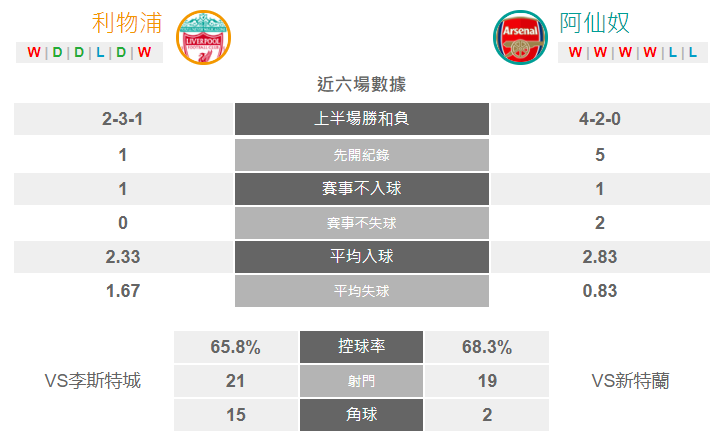Click the 平均入球 stat label
This screenshot has width=726, height=440.
click(x=362, y=257)
